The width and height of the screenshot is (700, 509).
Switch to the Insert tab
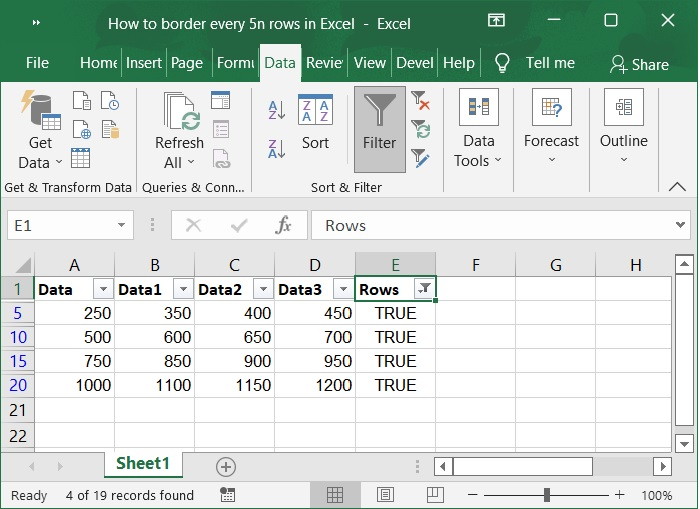pos(143,63)
